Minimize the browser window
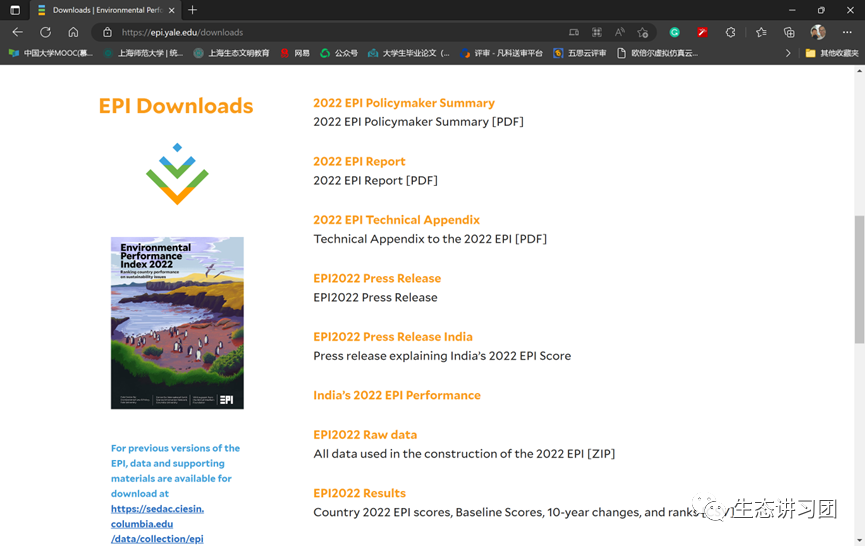 tap(792, 10)
